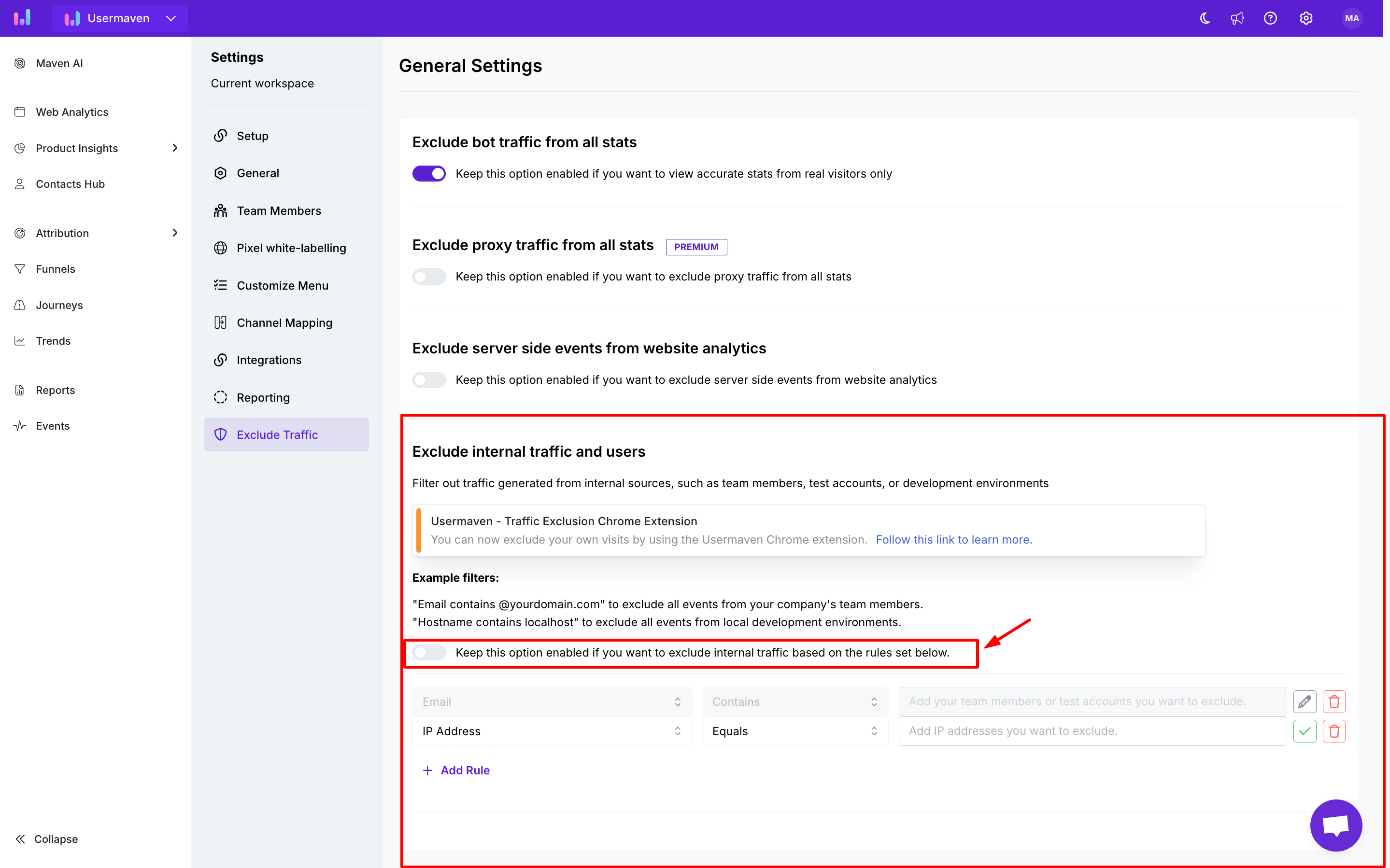Open the chat support bubble
This screenshot has height=868, width=1390.
pos(1335,825)
